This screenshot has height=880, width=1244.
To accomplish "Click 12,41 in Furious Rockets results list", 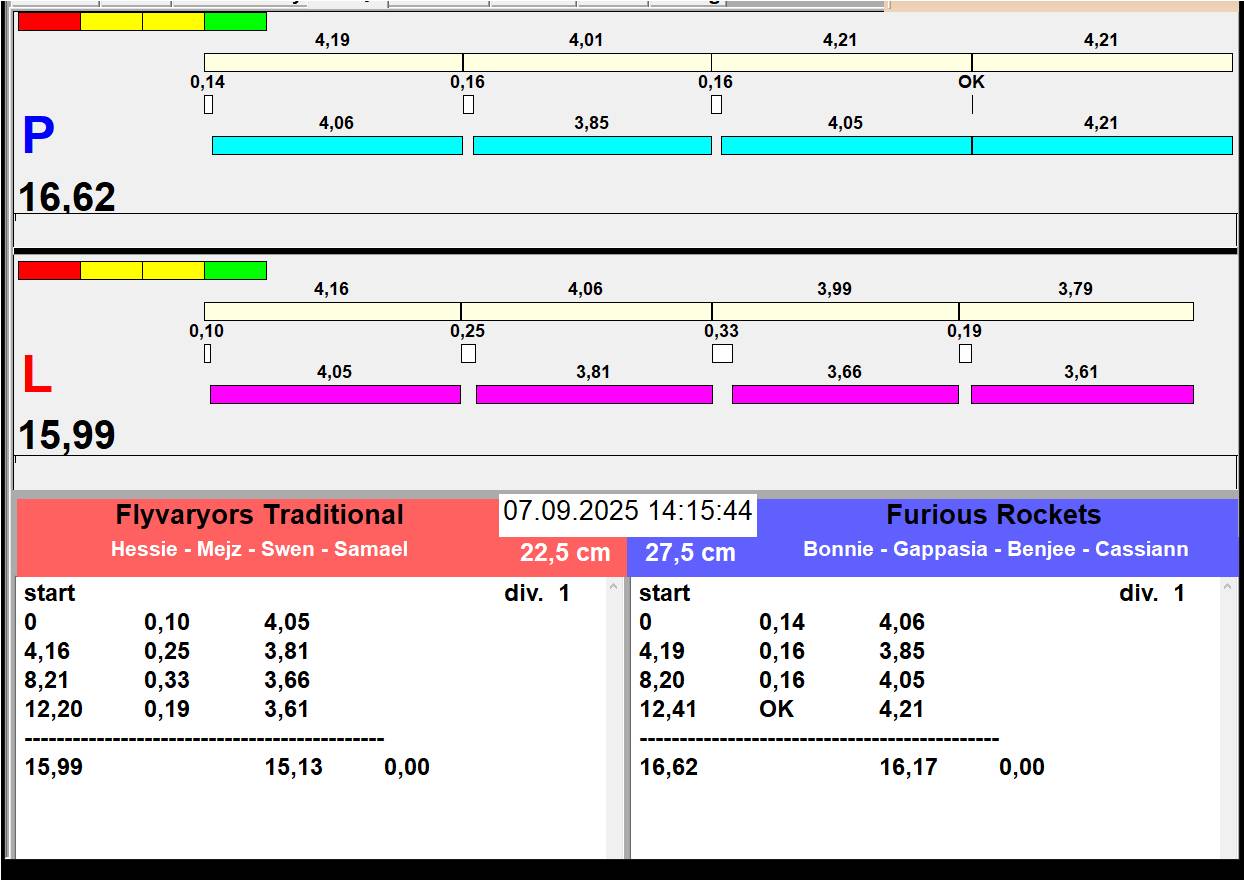I will pyautogui.click(x=668, y=709).
